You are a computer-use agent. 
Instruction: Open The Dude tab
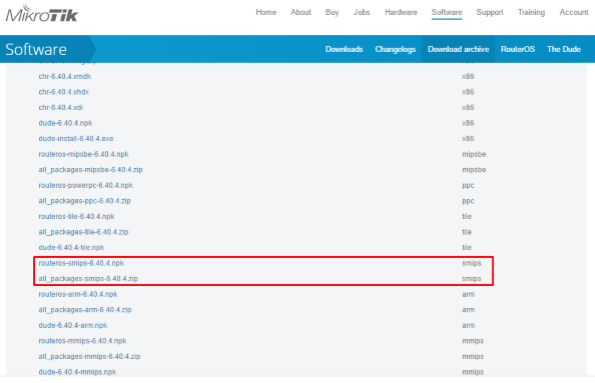564,49
